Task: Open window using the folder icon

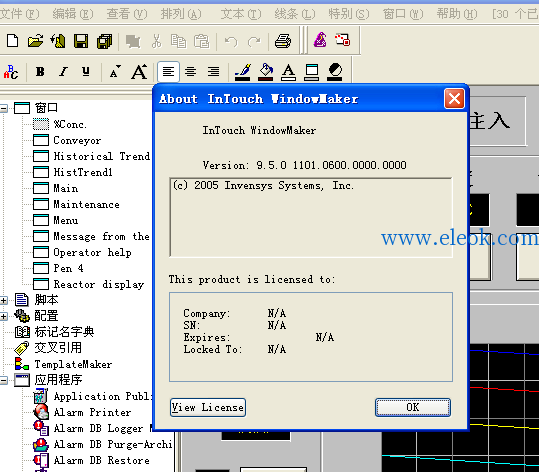Action: [35, 41]
